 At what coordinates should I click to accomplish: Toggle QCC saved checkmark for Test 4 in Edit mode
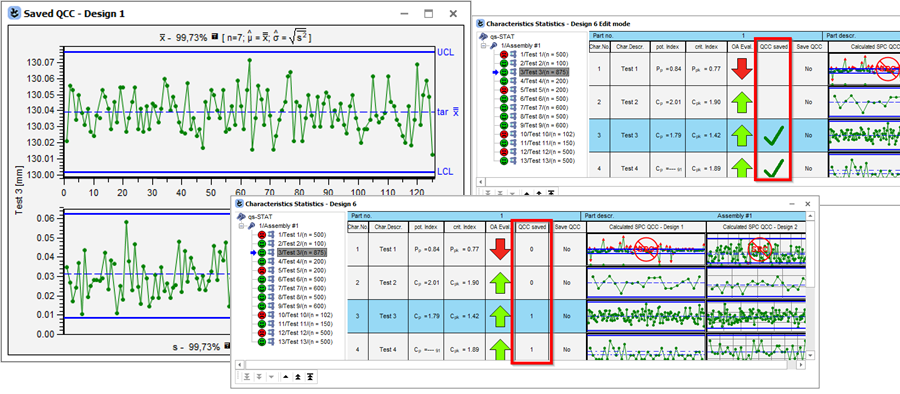[x=774, y=168]
